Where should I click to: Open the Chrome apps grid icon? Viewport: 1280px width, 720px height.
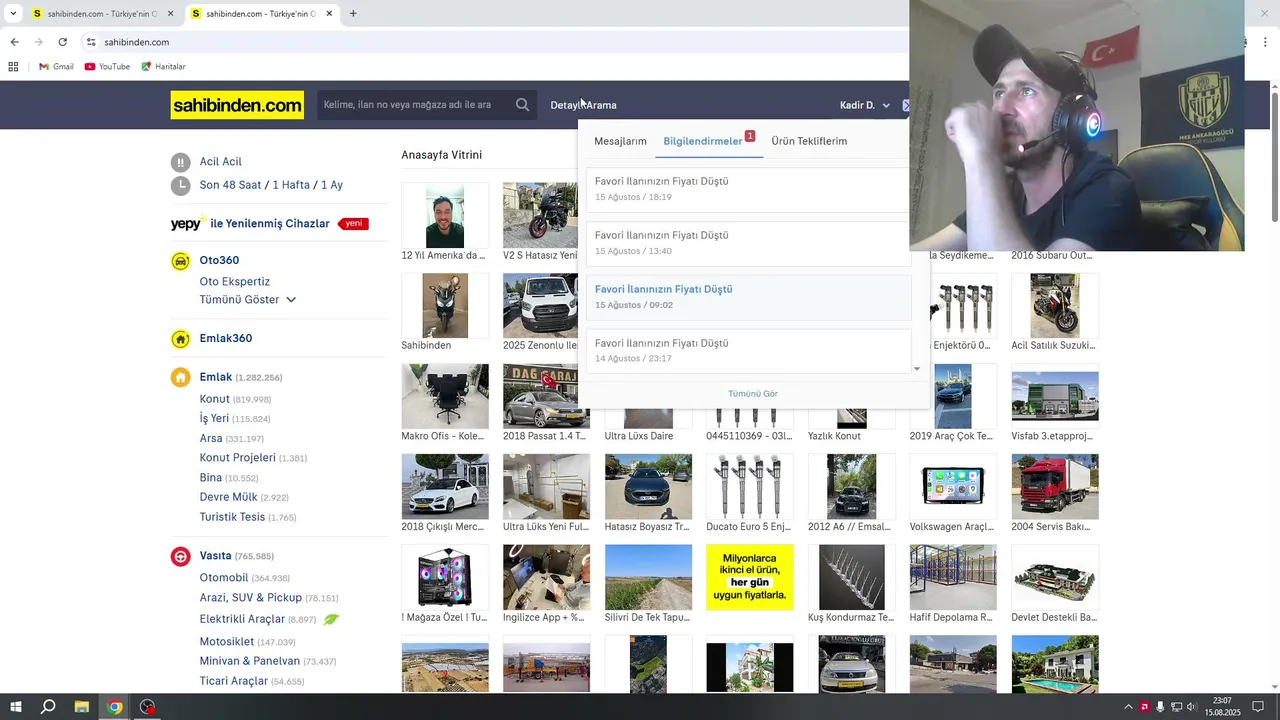[x=13, y=67]
